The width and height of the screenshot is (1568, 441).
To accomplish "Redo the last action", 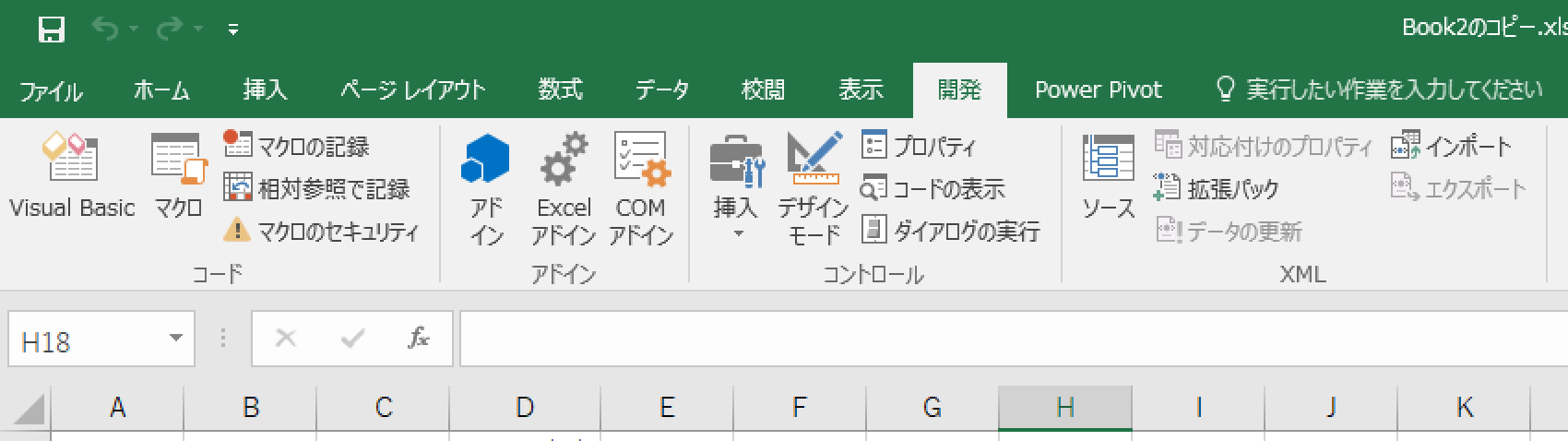I will [x=170, y=30].
